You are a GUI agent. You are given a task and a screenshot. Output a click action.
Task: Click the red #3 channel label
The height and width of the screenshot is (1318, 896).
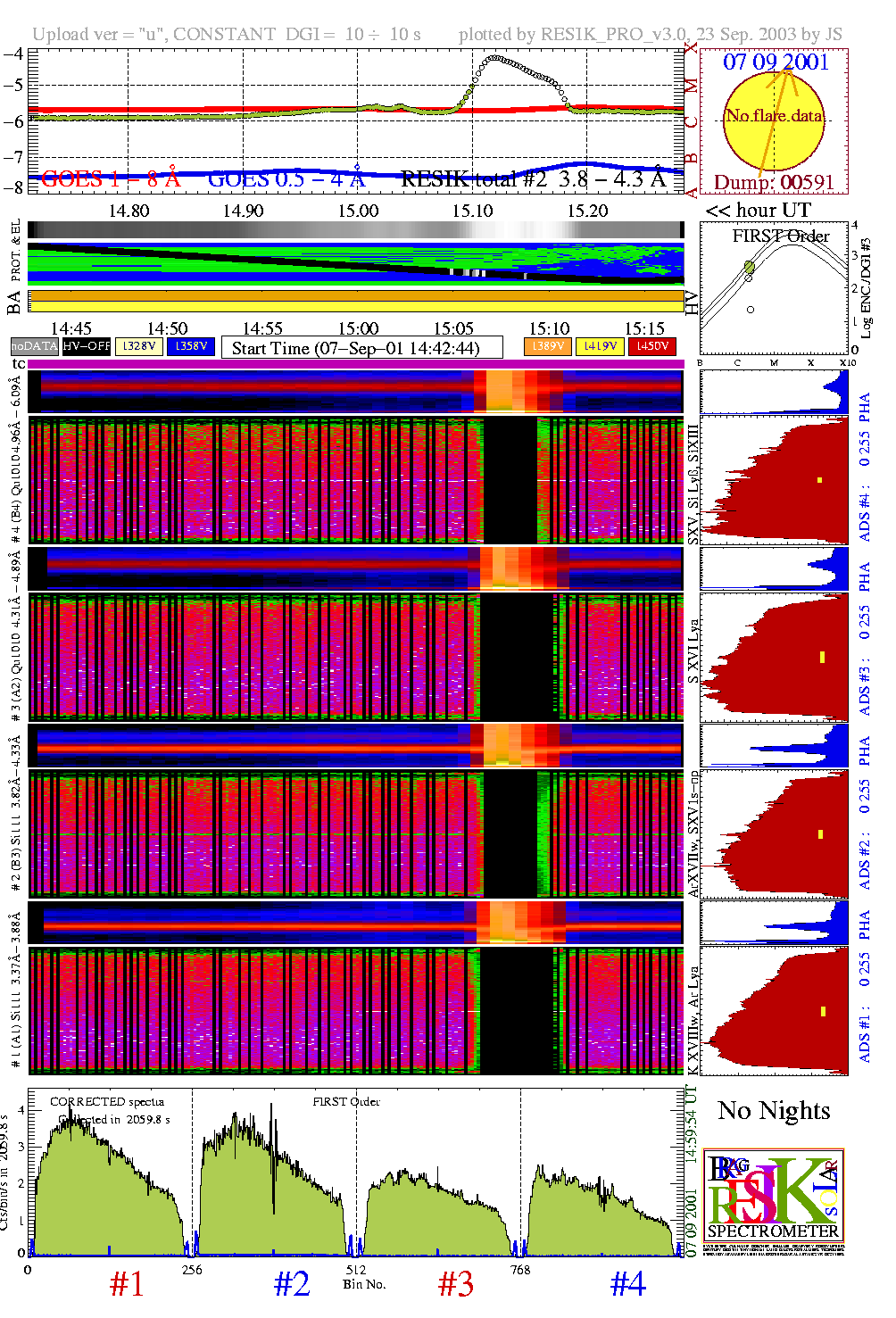click(x=455, y=1284)
